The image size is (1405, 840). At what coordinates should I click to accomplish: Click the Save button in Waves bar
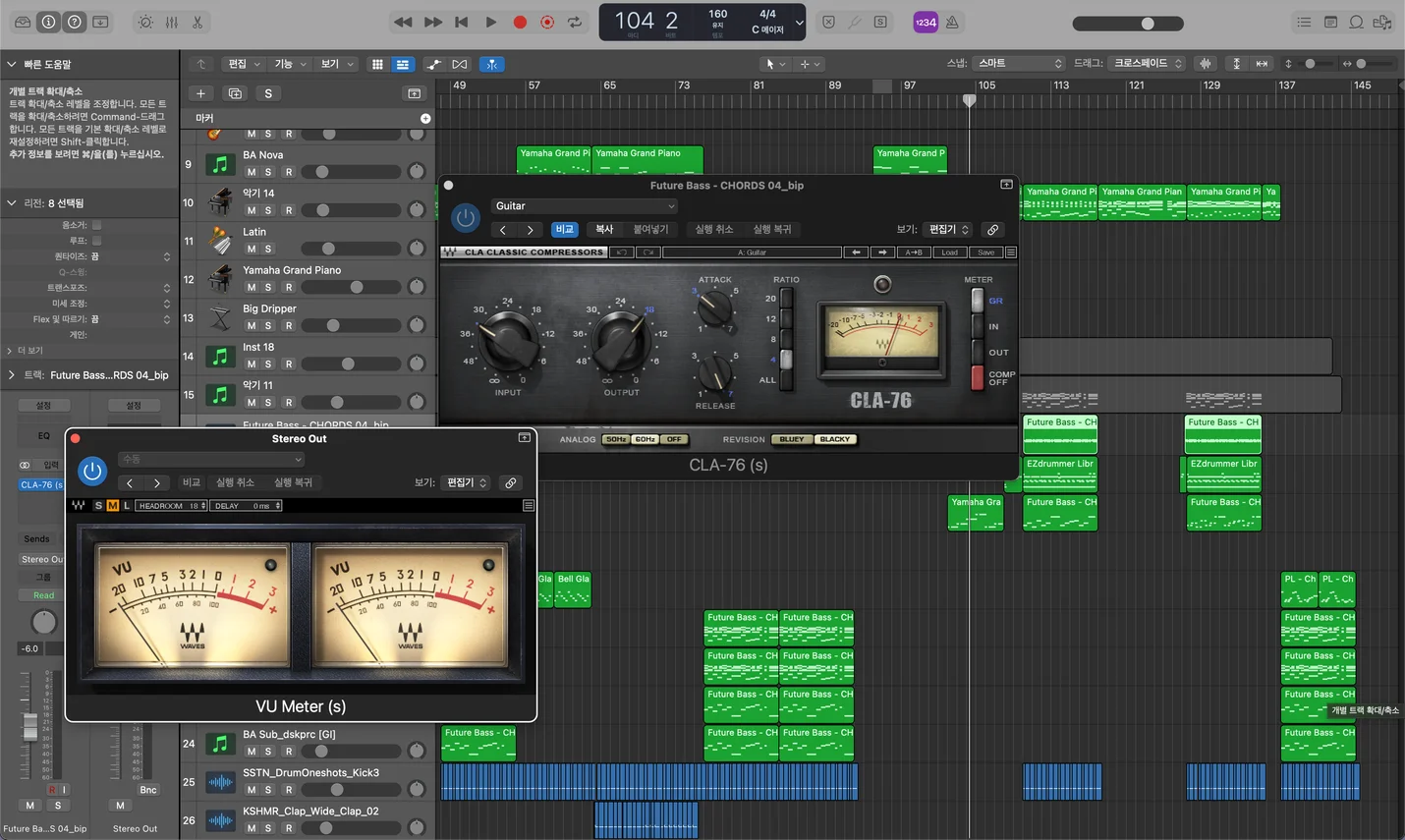point(985,252)
